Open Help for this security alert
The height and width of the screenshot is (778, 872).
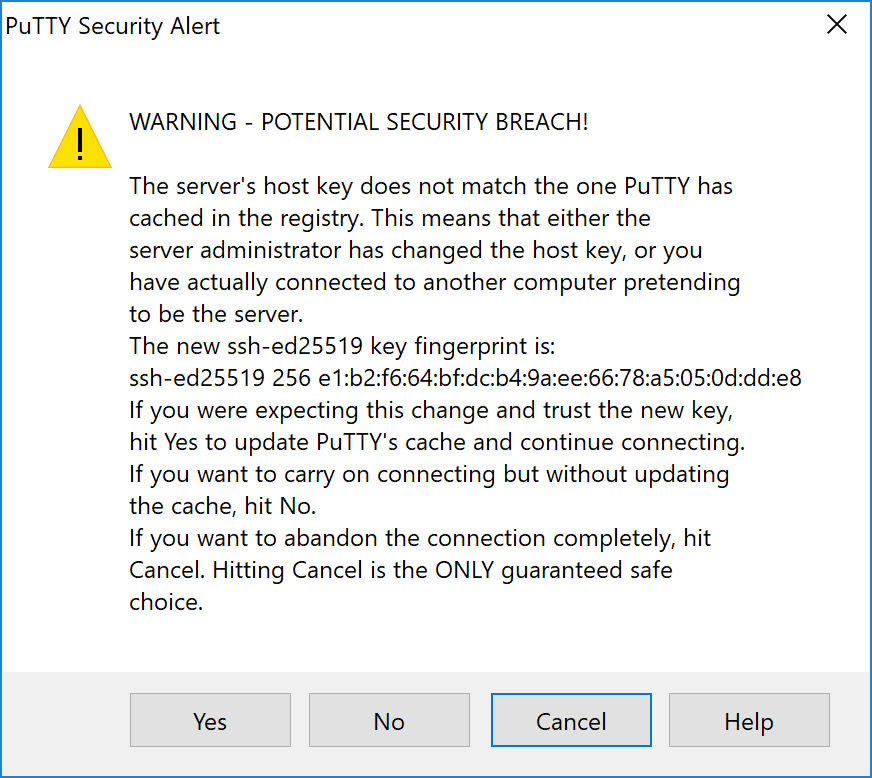pos(749,721)
